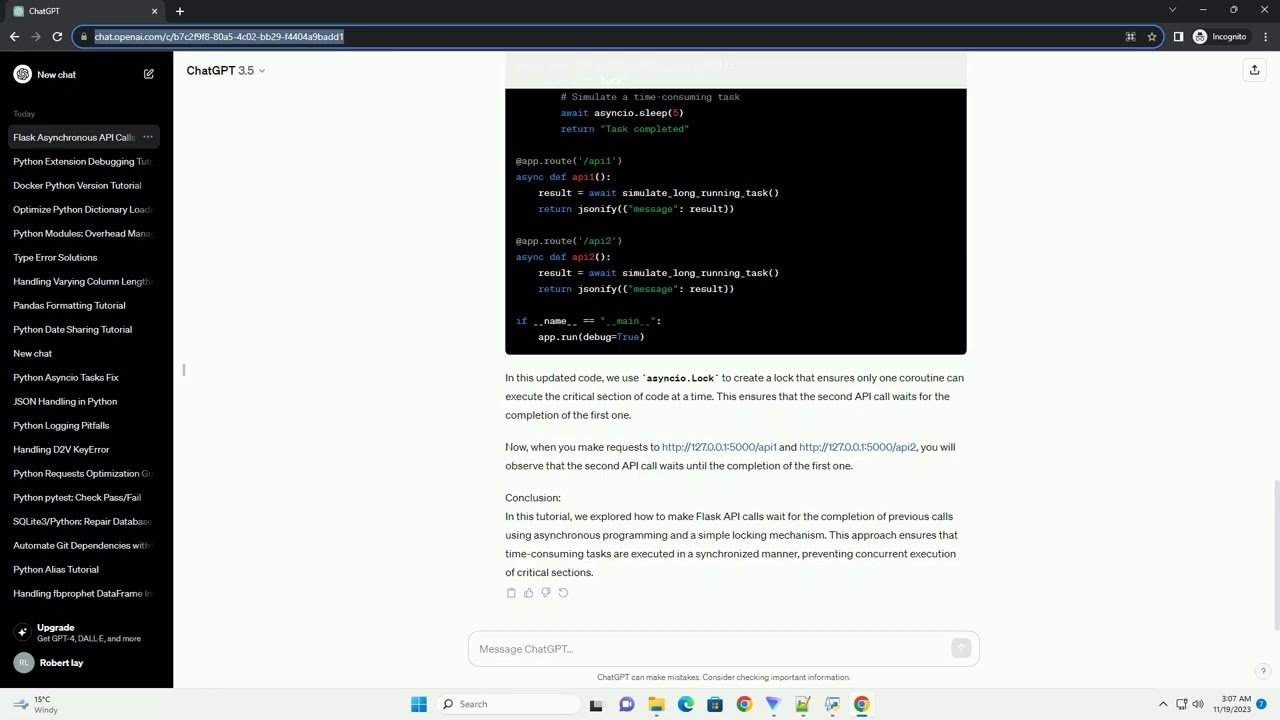Open the Chrome three-dot menu
This screenshot has height=720, width=1280.
click(x=1266, y=37)
